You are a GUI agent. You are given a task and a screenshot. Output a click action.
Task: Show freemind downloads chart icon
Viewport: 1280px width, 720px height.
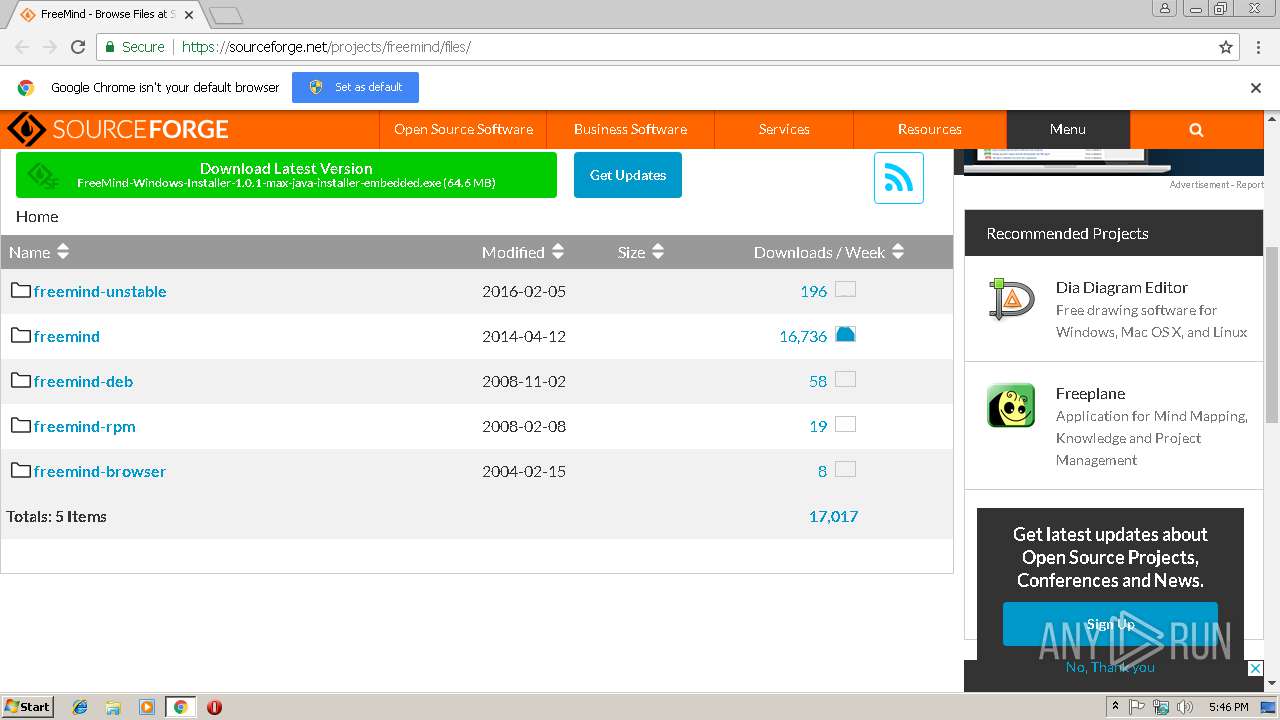[845, 334]
